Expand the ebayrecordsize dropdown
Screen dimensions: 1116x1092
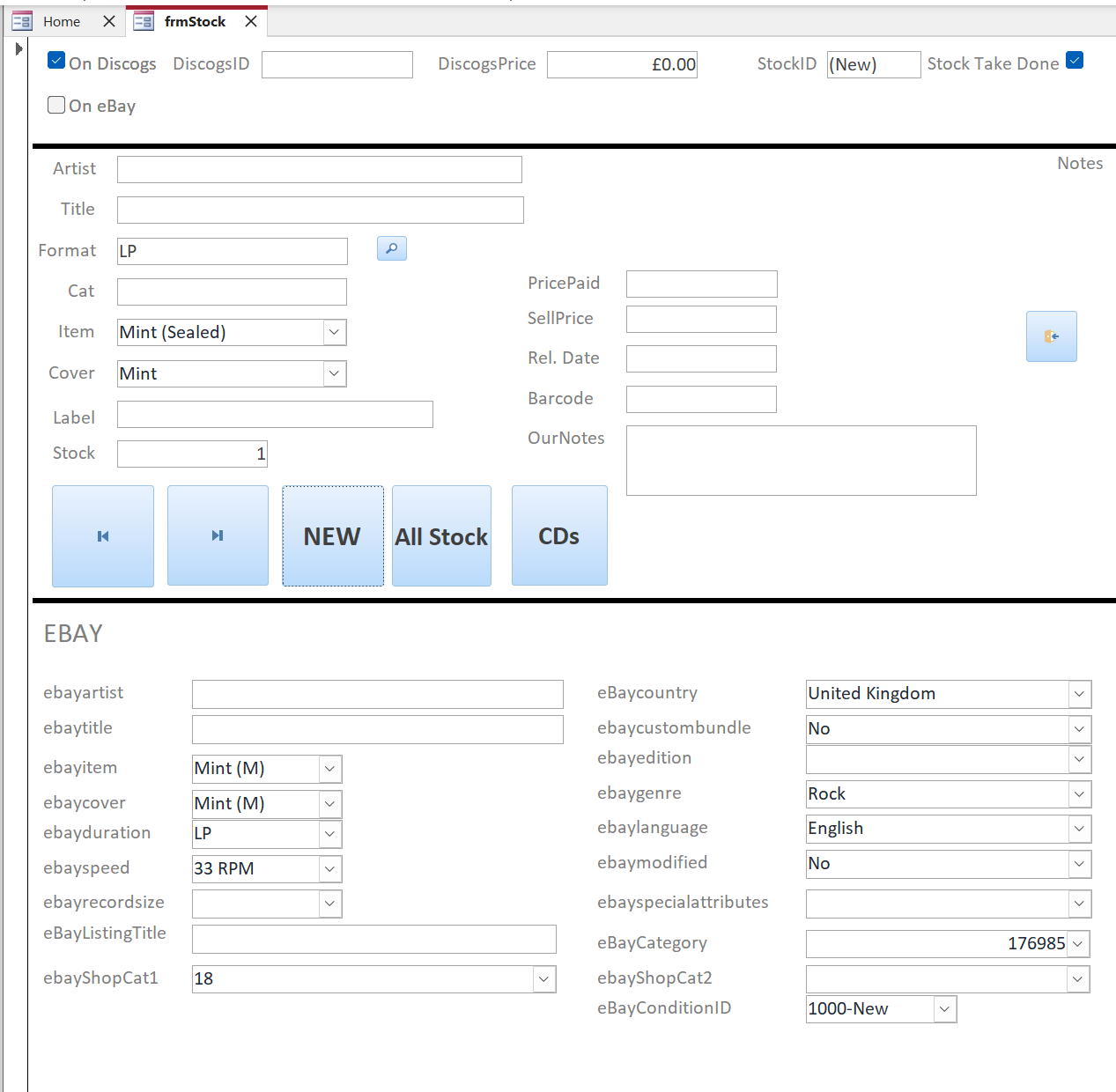click(329, 904)
